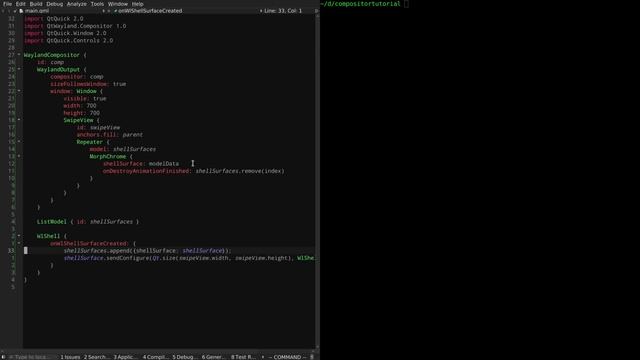Click the model: shellSurfaces line
Screen dimensions: 640x360
click(x=123, y=149)
